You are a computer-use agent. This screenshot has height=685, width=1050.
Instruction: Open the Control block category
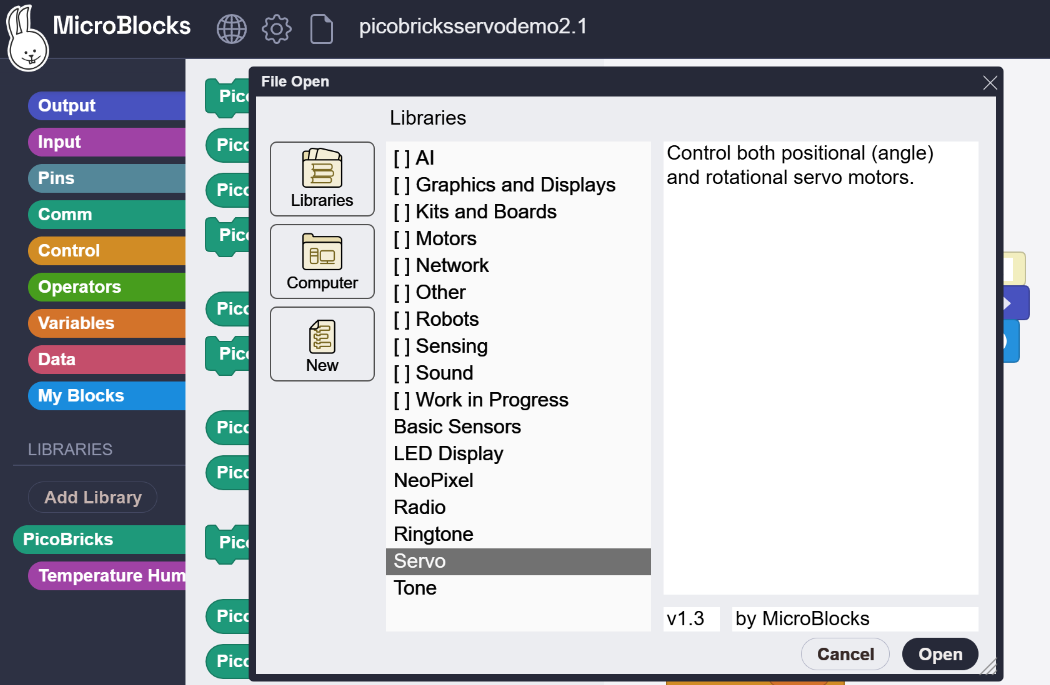(106, 250)
